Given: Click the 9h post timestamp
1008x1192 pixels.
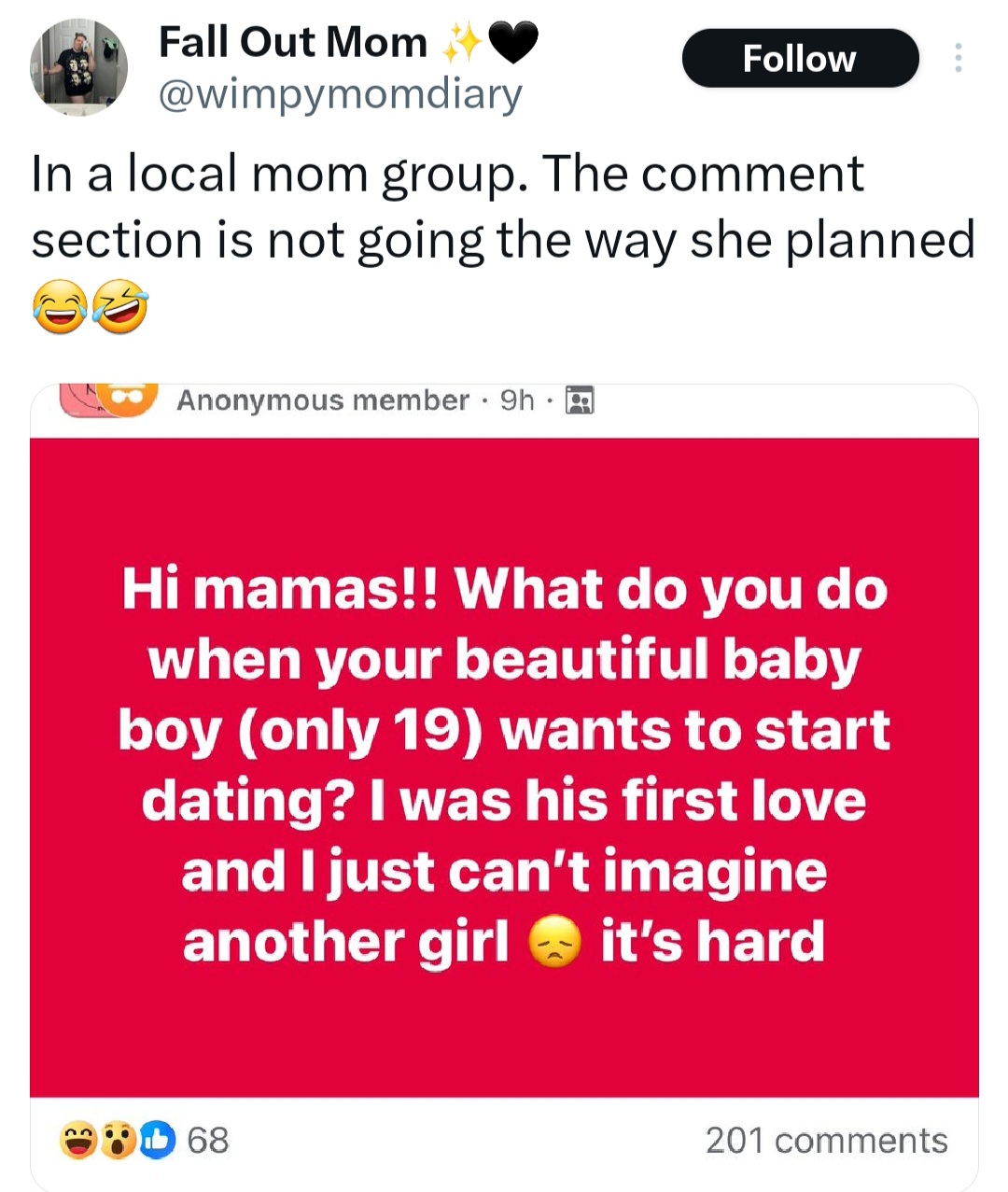Looking at the screenshot, I should [517, 400].
